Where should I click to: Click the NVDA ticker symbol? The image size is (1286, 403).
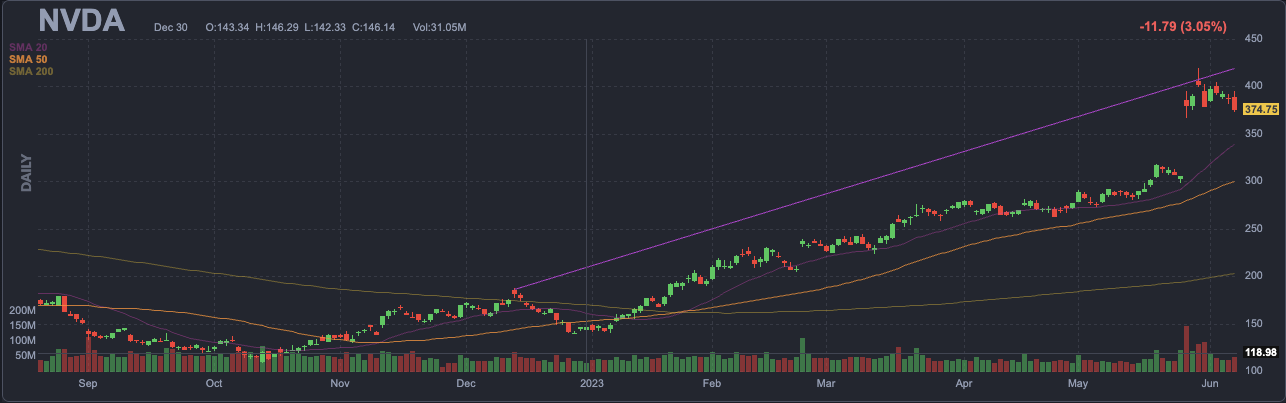[x=82, y=21]
